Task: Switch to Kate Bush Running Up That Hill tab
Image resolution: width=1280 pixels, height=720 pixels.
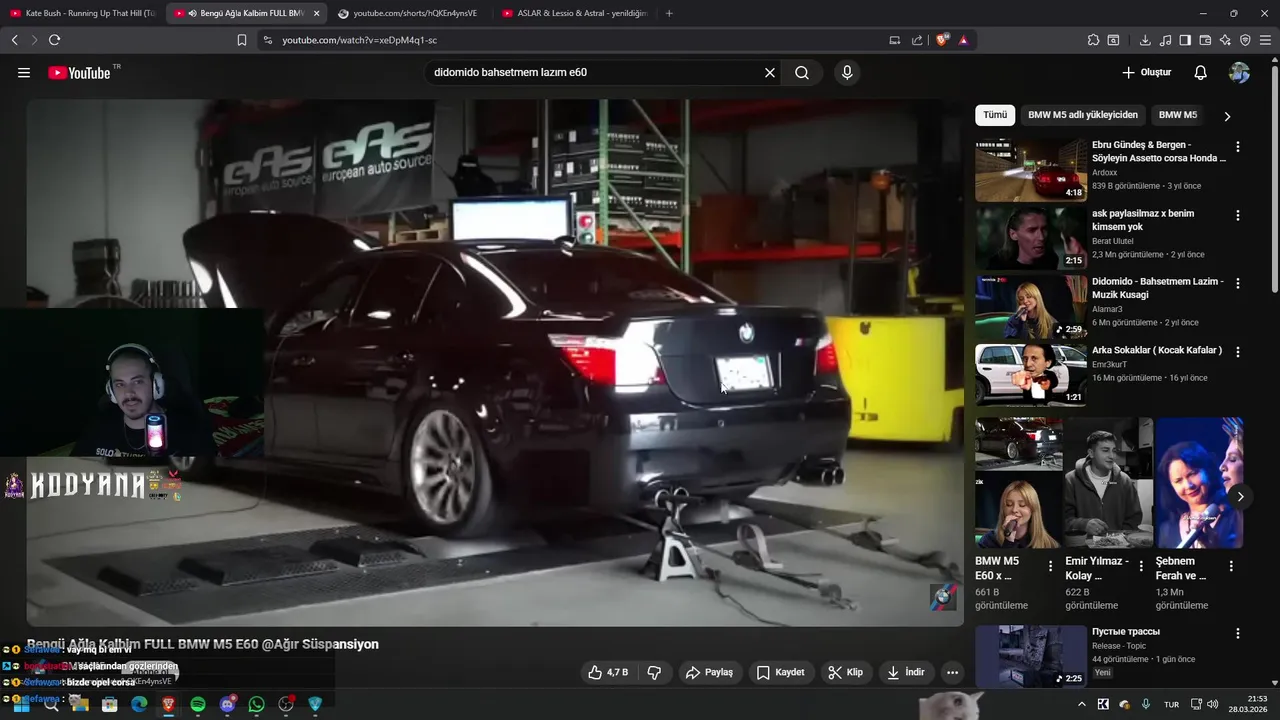Action: point(82,13)
